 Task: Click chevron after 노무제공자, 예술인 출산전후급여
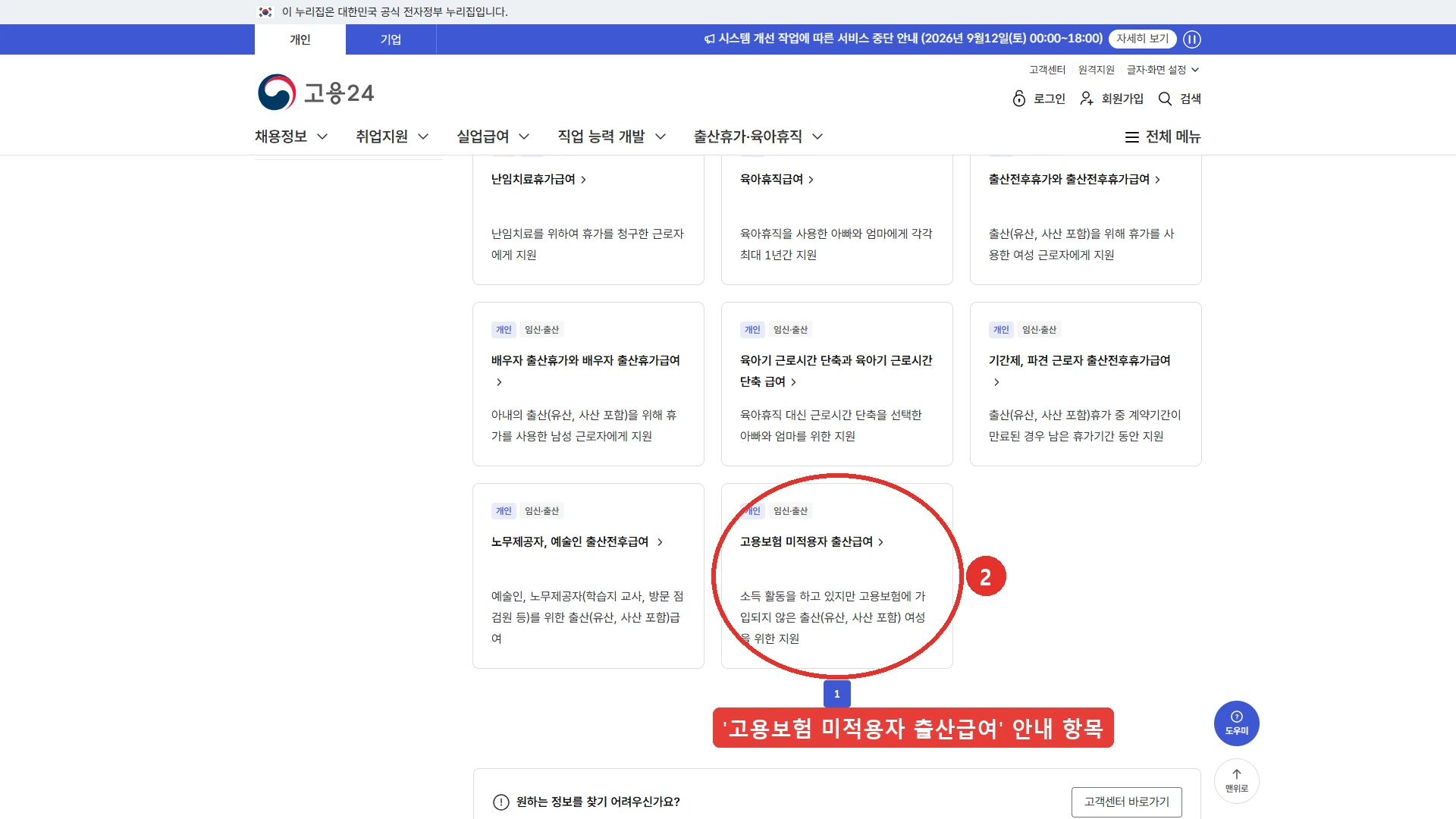pyautogui.click(x=660, y=542)
